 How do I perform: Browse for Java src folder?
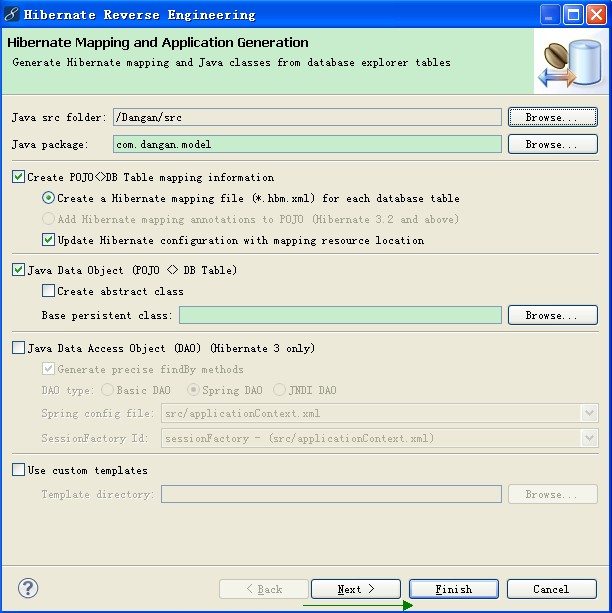point(553,117)
